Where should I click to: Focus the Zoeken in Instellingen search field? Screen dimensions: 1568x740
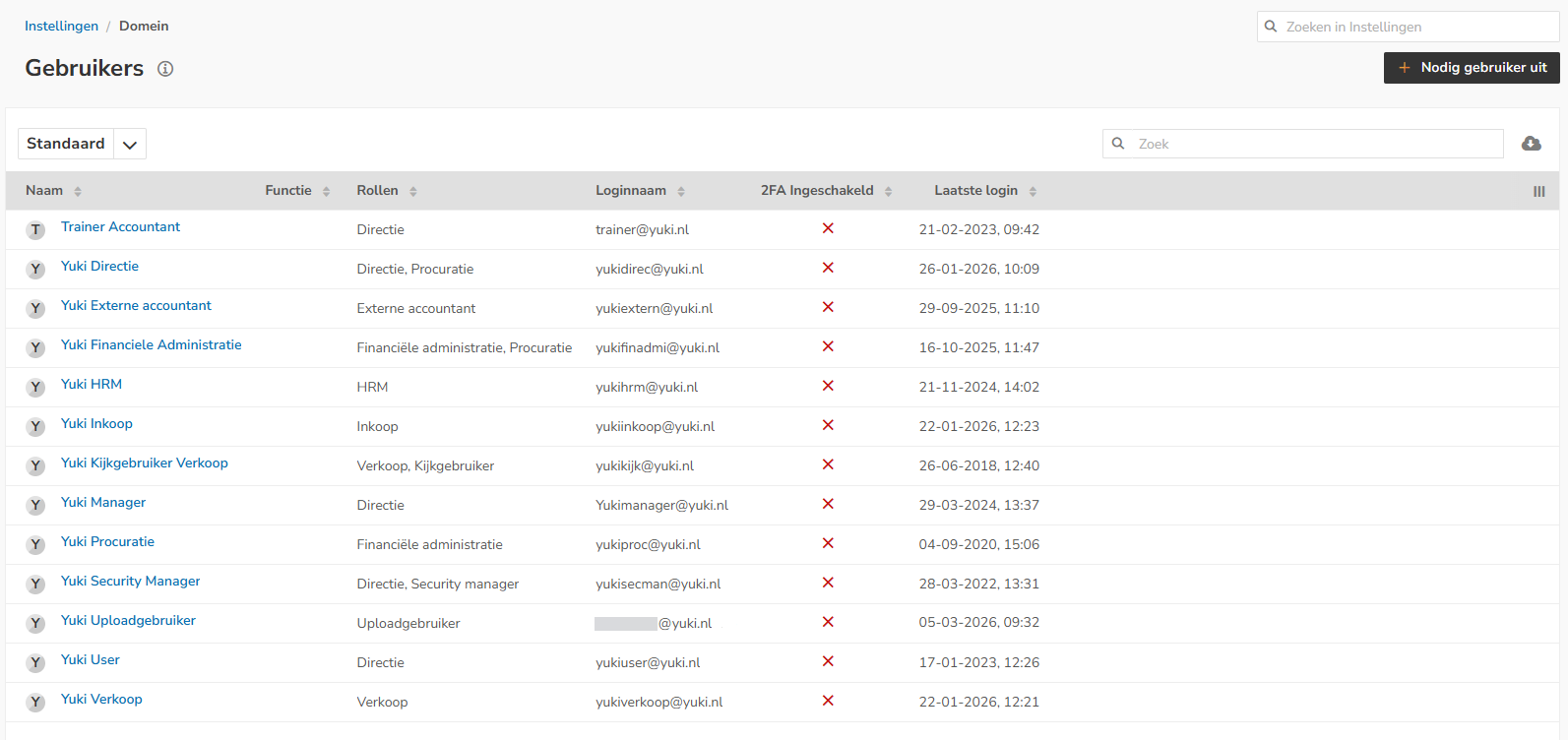1409,27
